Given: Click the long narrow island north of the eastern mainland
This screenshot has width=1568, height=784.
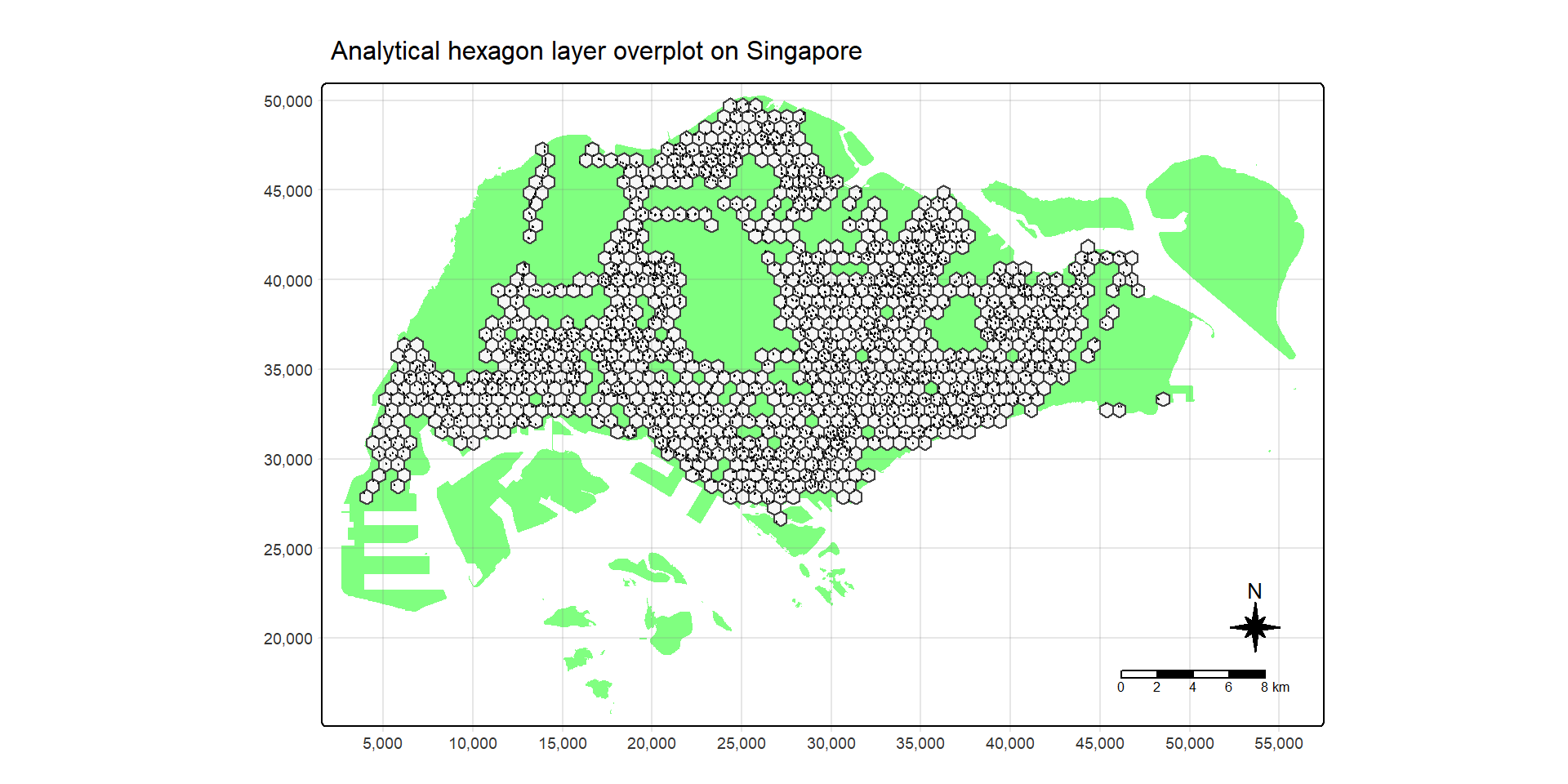Looking at the screenshot, I should tap(1062, 211).
